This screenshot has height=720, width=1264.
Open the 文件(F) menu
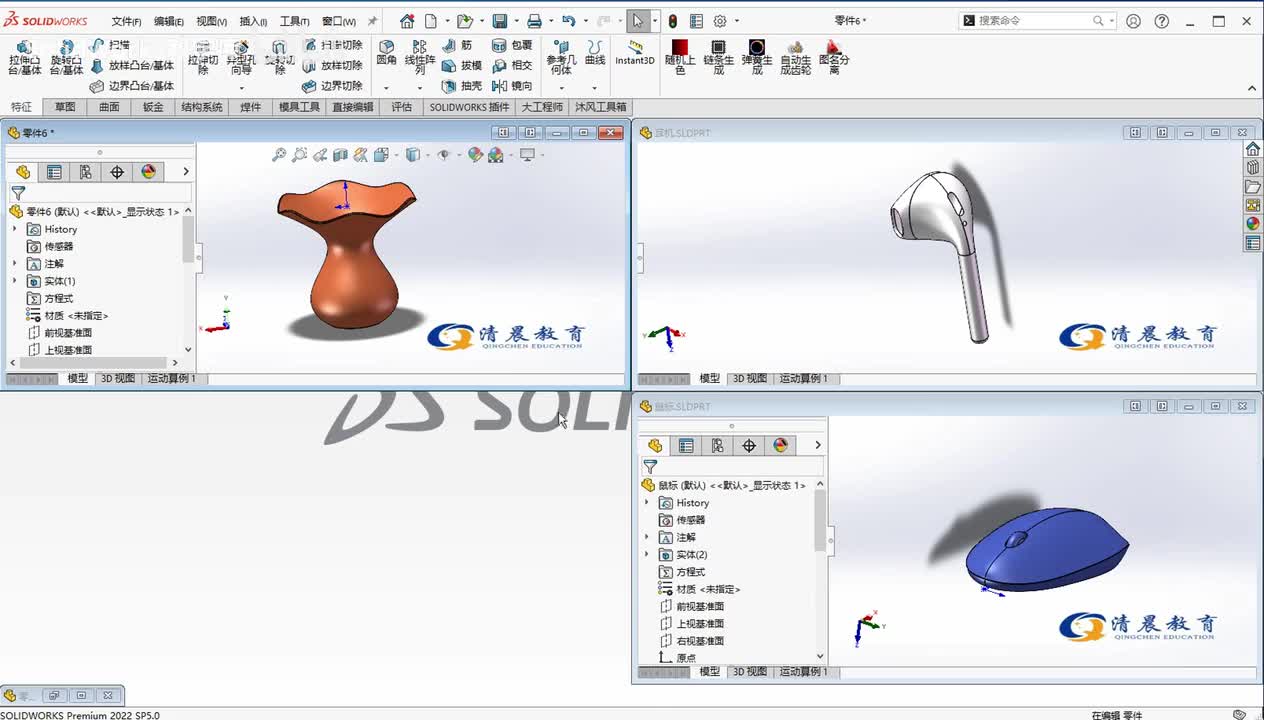[126, 21]
